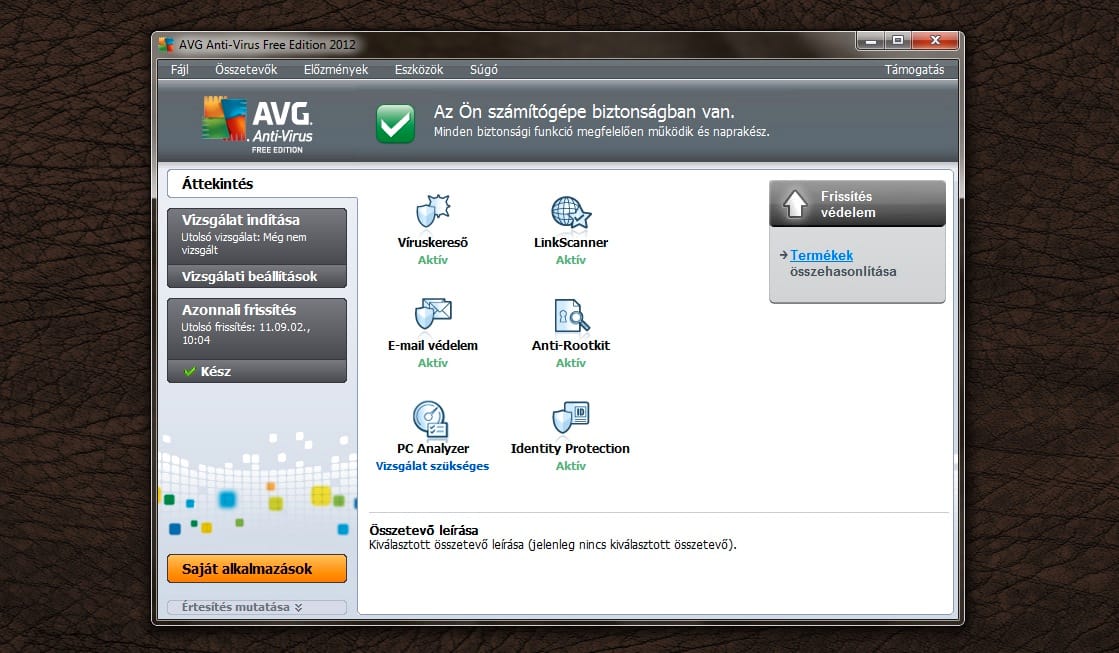Viewport: 1119px width, 653px height.
Task: Click the Utolsó vizsgálat status text
Action: tap(243, 243)
